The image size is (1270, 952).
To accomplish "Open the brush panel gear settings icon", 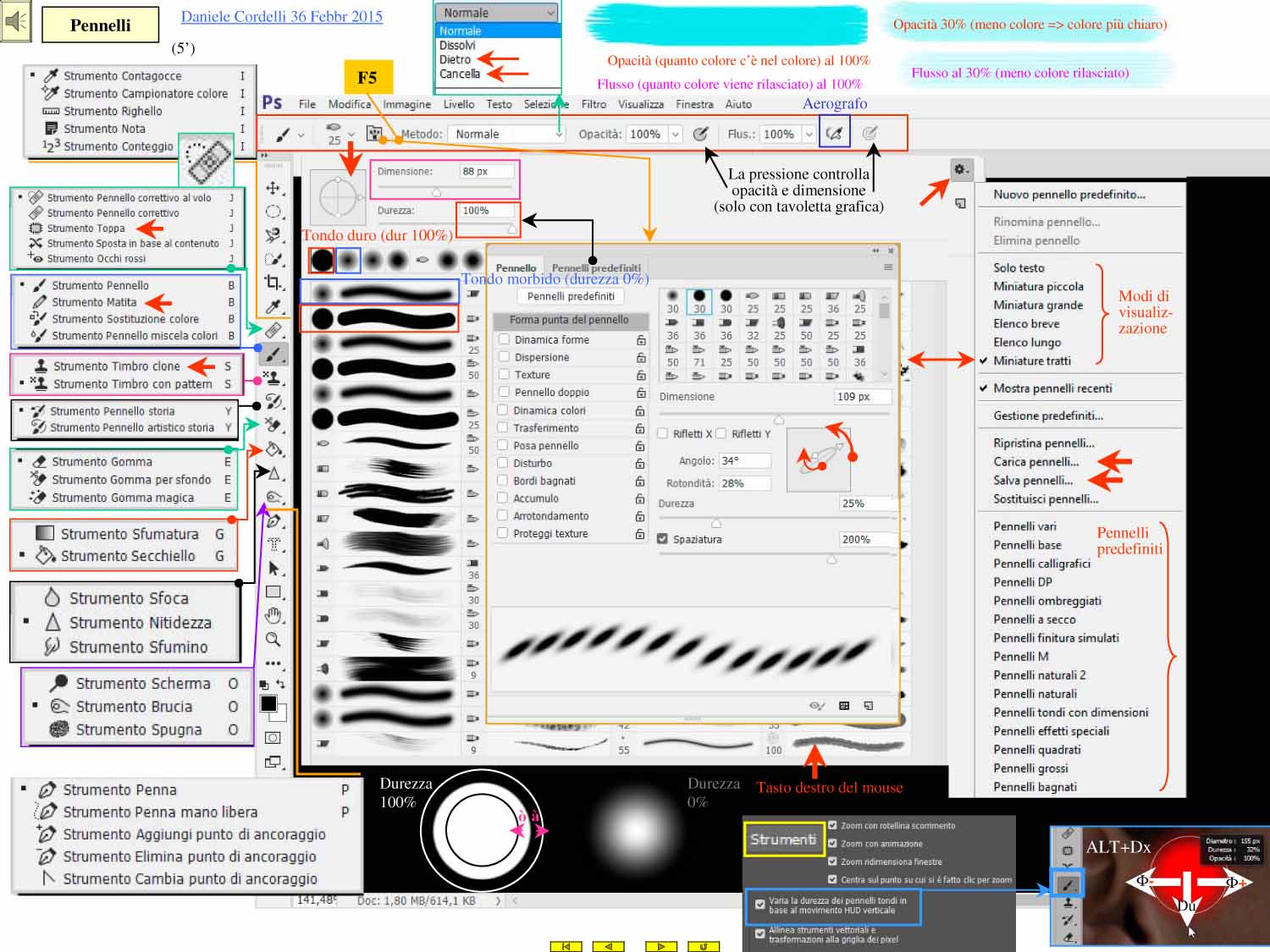I will click(960, 169).
